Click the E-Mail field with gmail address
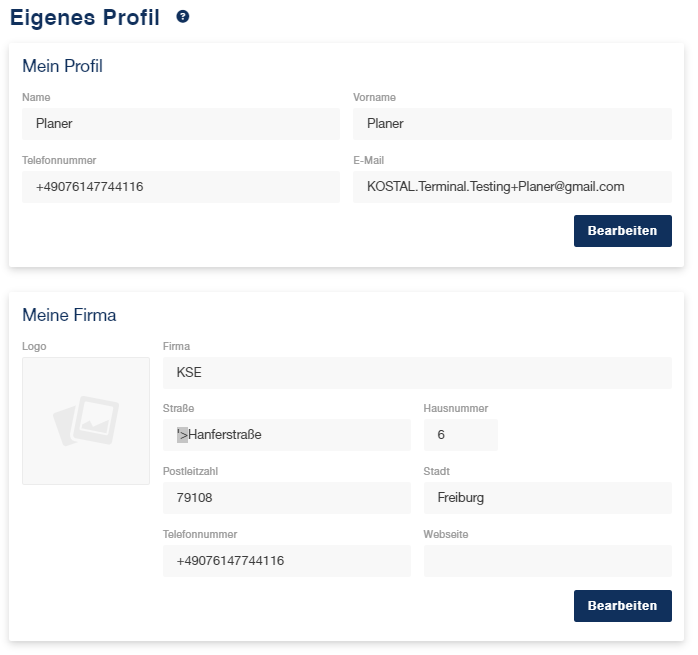Screen dimensions: 698x655 pyautogui.click(x=512, y=187)
